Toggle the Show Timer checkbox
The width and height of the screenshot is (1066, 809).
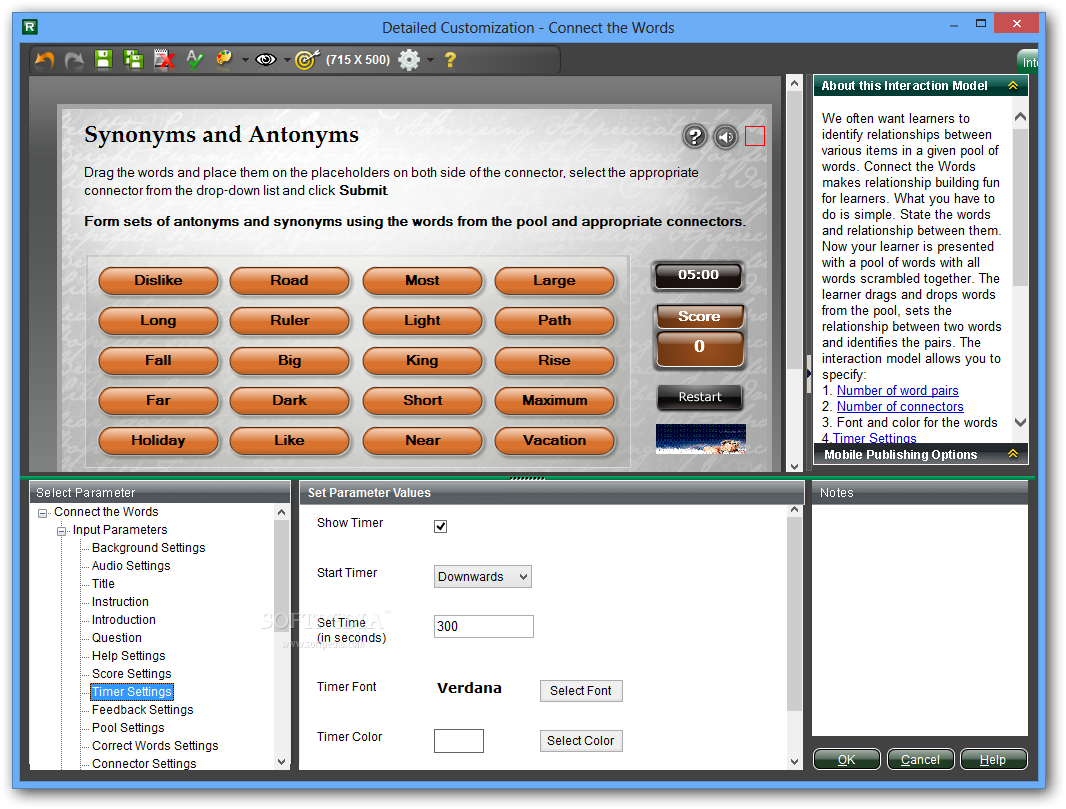pyautogui.click(x=441, y=526)
